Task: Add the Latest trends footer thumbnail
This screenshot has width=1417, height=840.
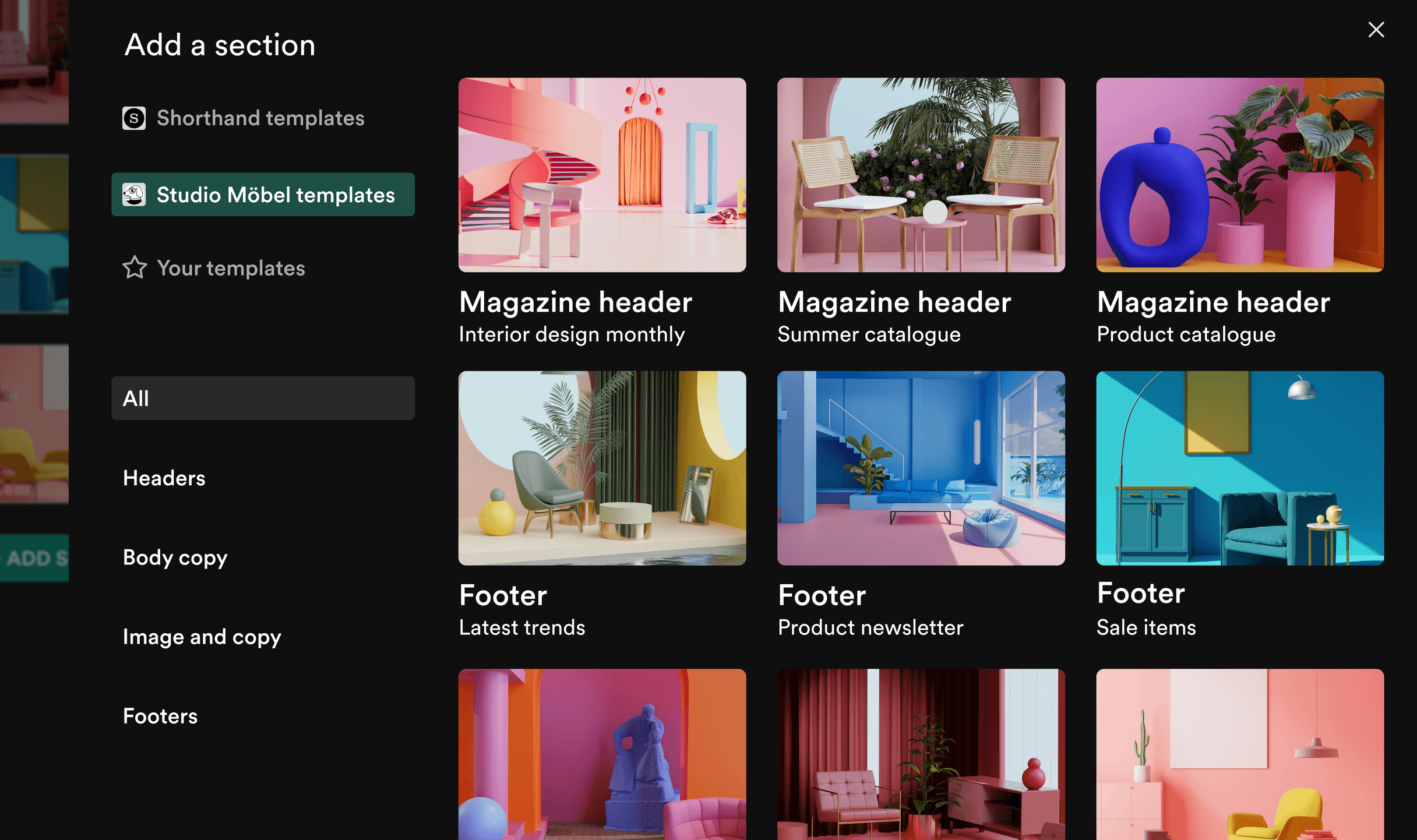Action: point(602,468)
